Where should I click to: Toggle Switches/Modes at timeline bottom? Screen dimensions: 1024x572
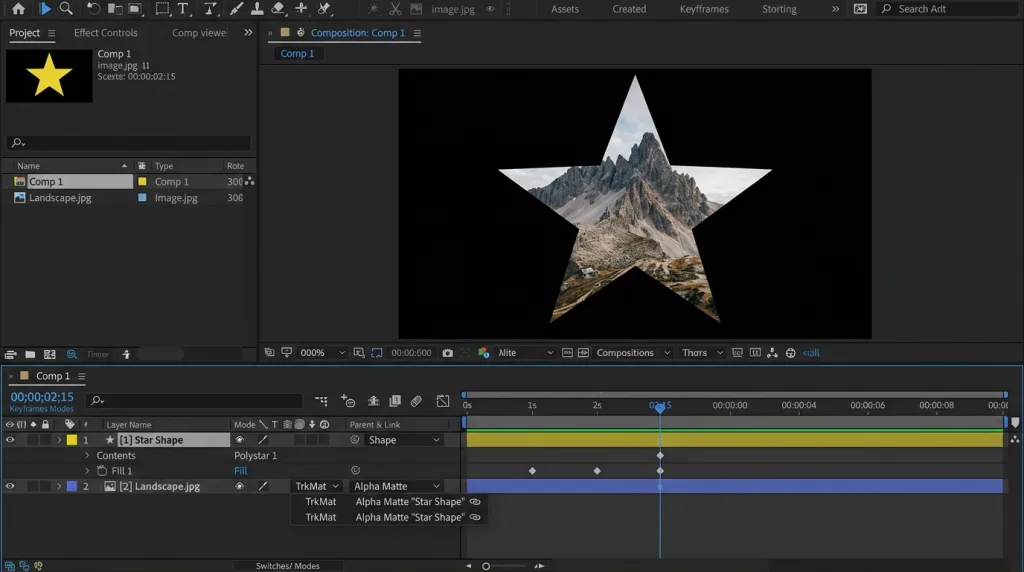click(287, 565)
